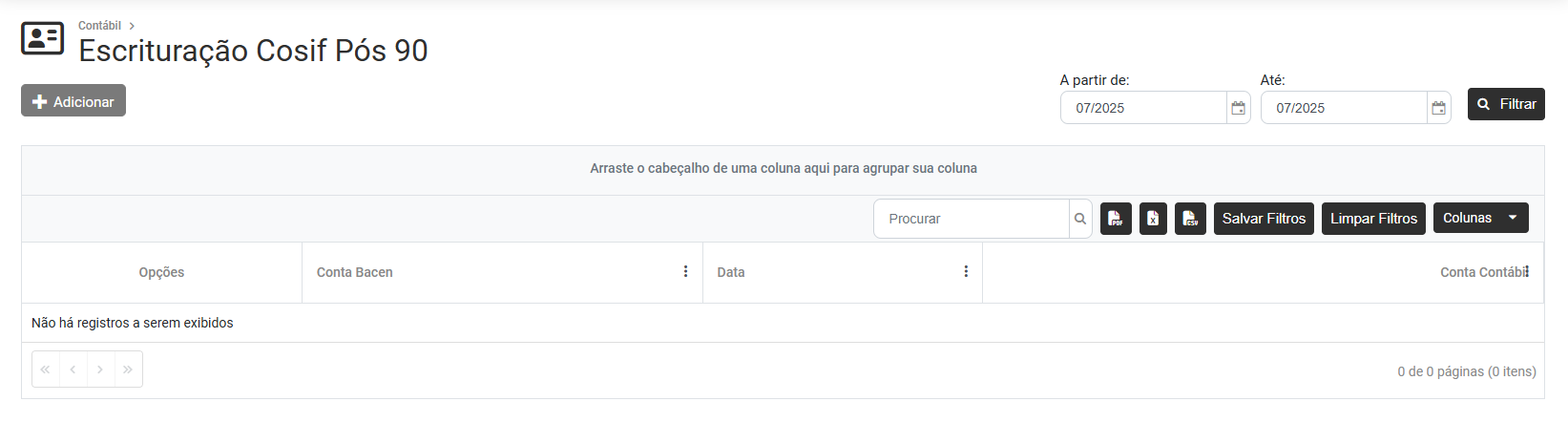Image resolution: width=1568 pixels, height=444 pixels.
Task: Focus the Procurar search field
Action: pos(972,219)
